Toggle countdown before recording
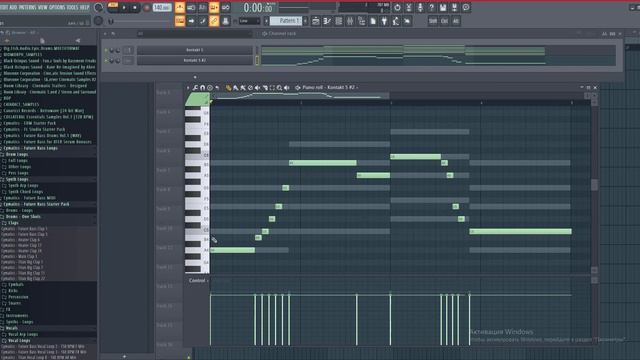The width and height of the screenshot is (640, 360). (202, 7)
